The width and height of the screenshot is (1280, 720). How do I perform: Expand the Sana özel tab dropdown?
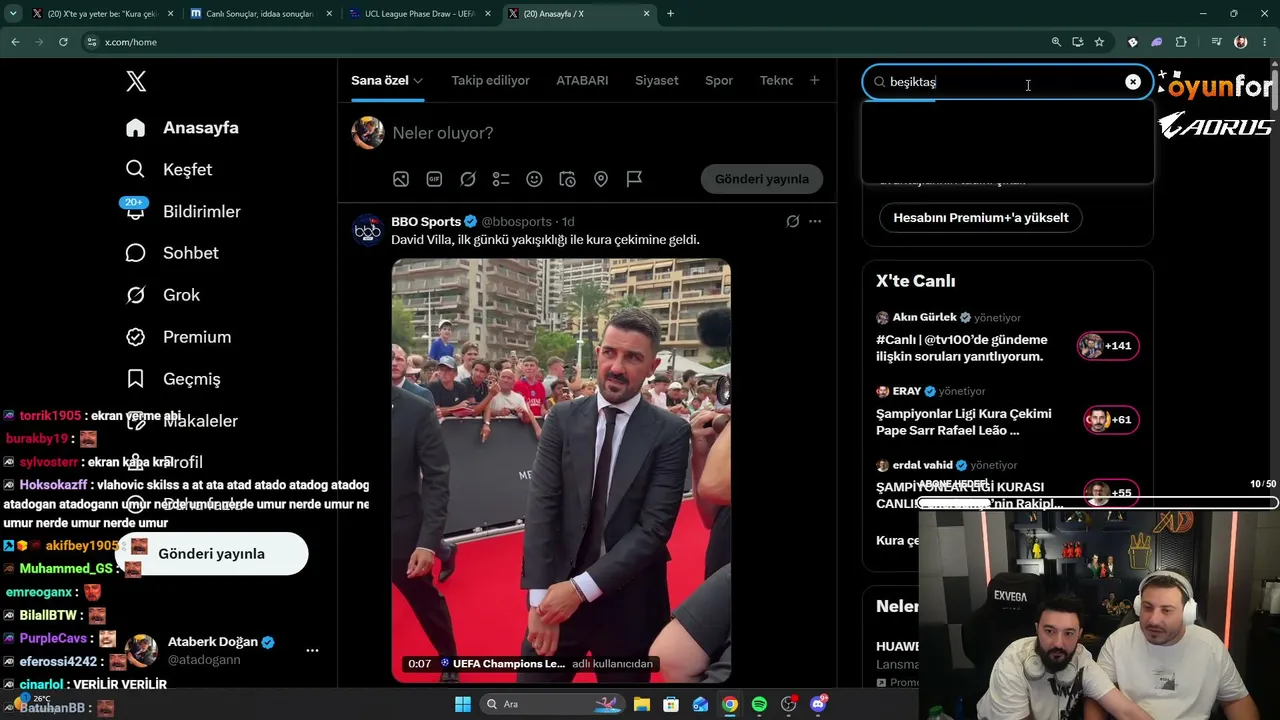417,81
